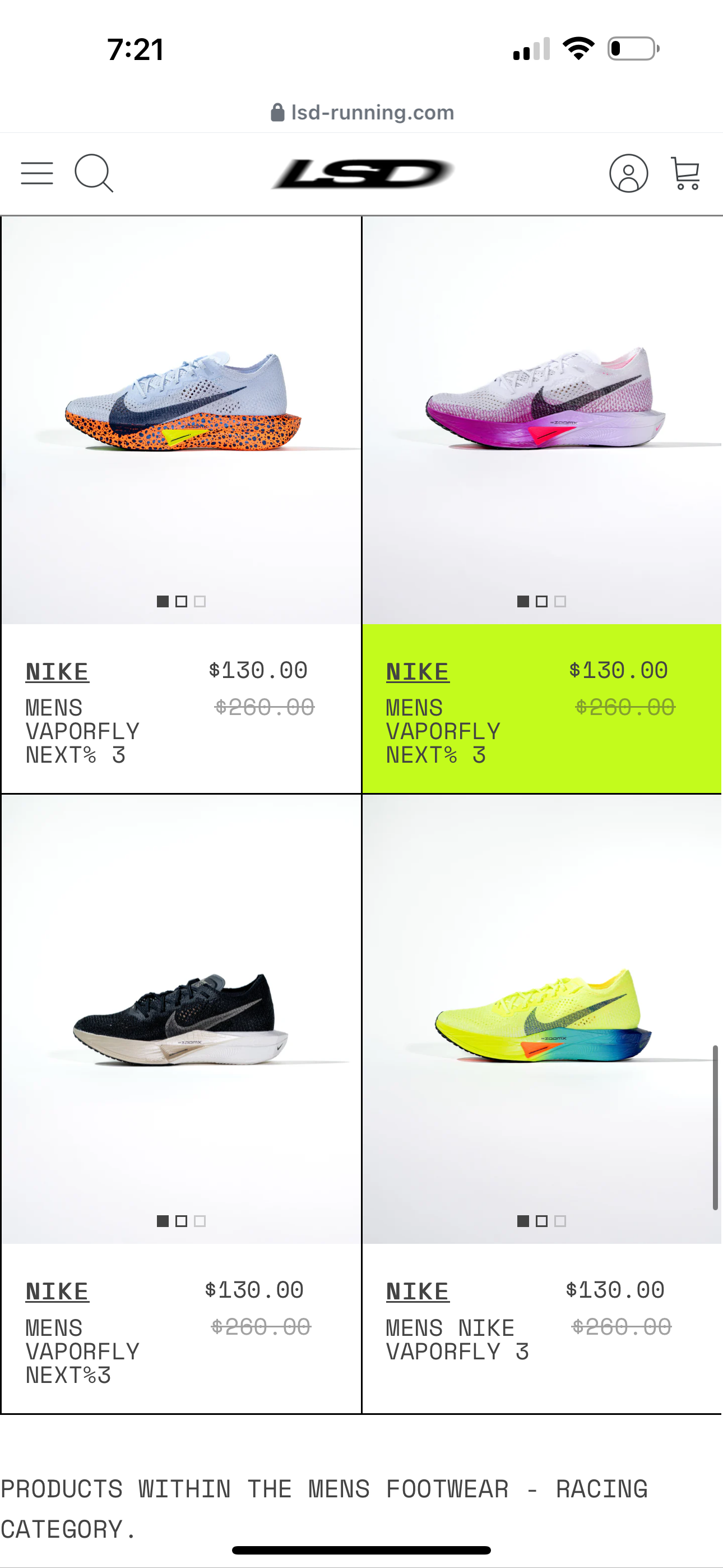
Task: Select third image dot on purple Vaporfly
Action: coord(560,601)
